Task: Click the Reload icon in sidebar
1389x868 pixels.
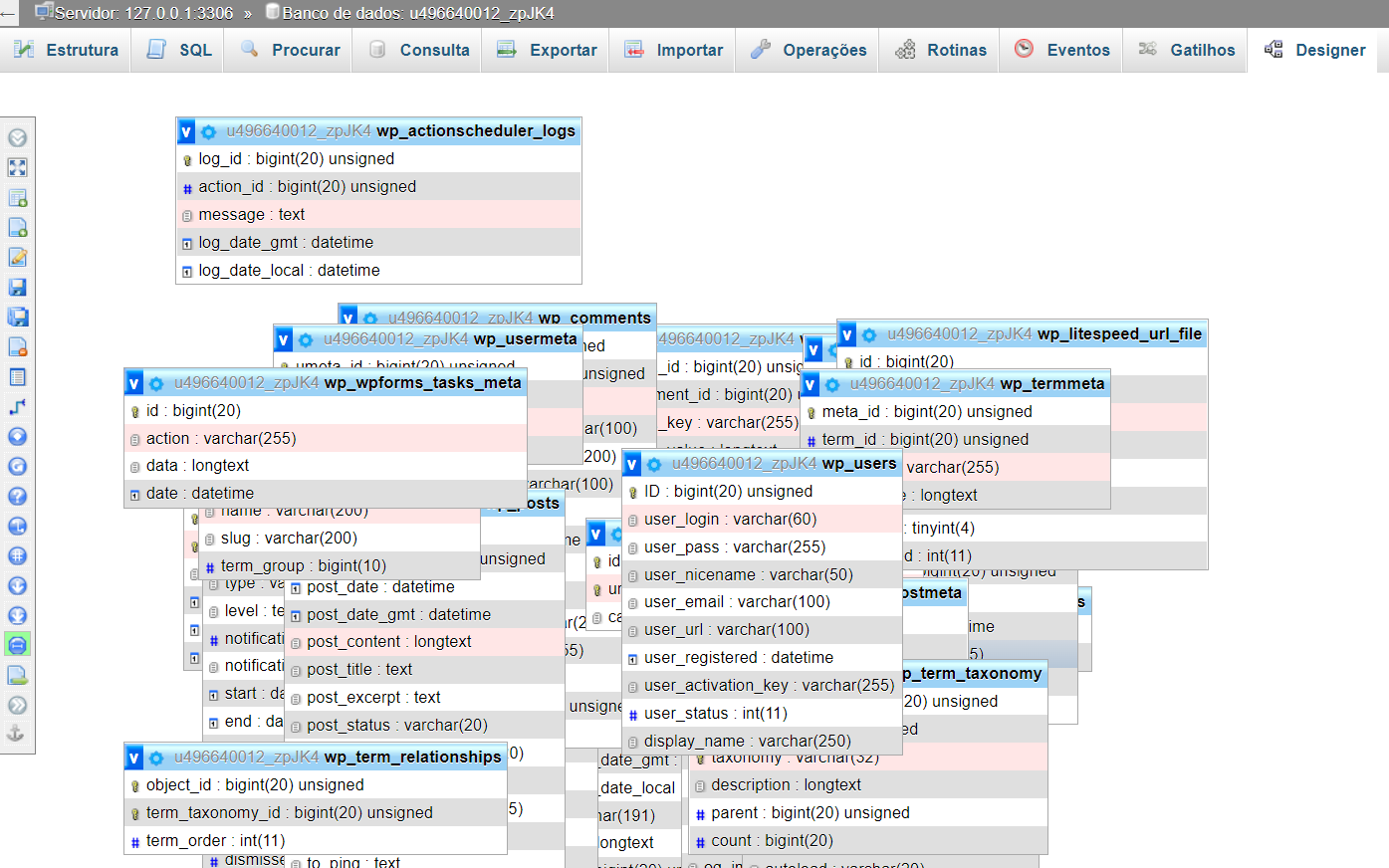Action: pyautogui.click(x=17, y=467)
